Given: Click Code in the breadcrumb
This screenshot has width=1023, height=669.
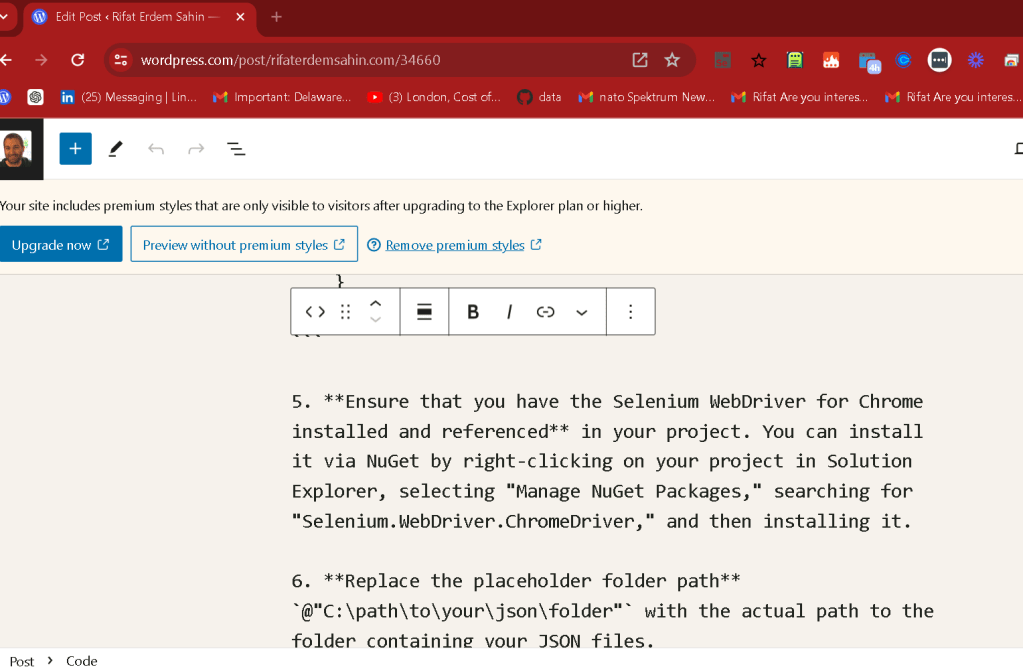Looking at the screenshot, I should pos(82,661).
